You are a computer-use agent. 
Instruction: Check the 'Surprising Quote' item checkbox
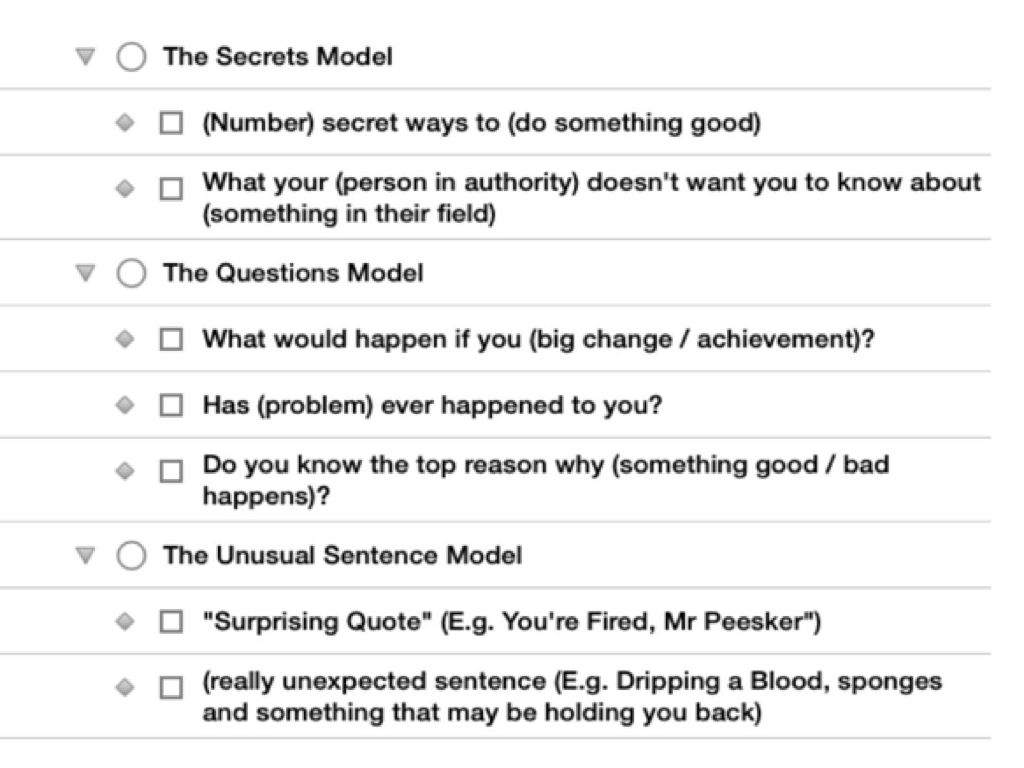click(x=171, y=622)
